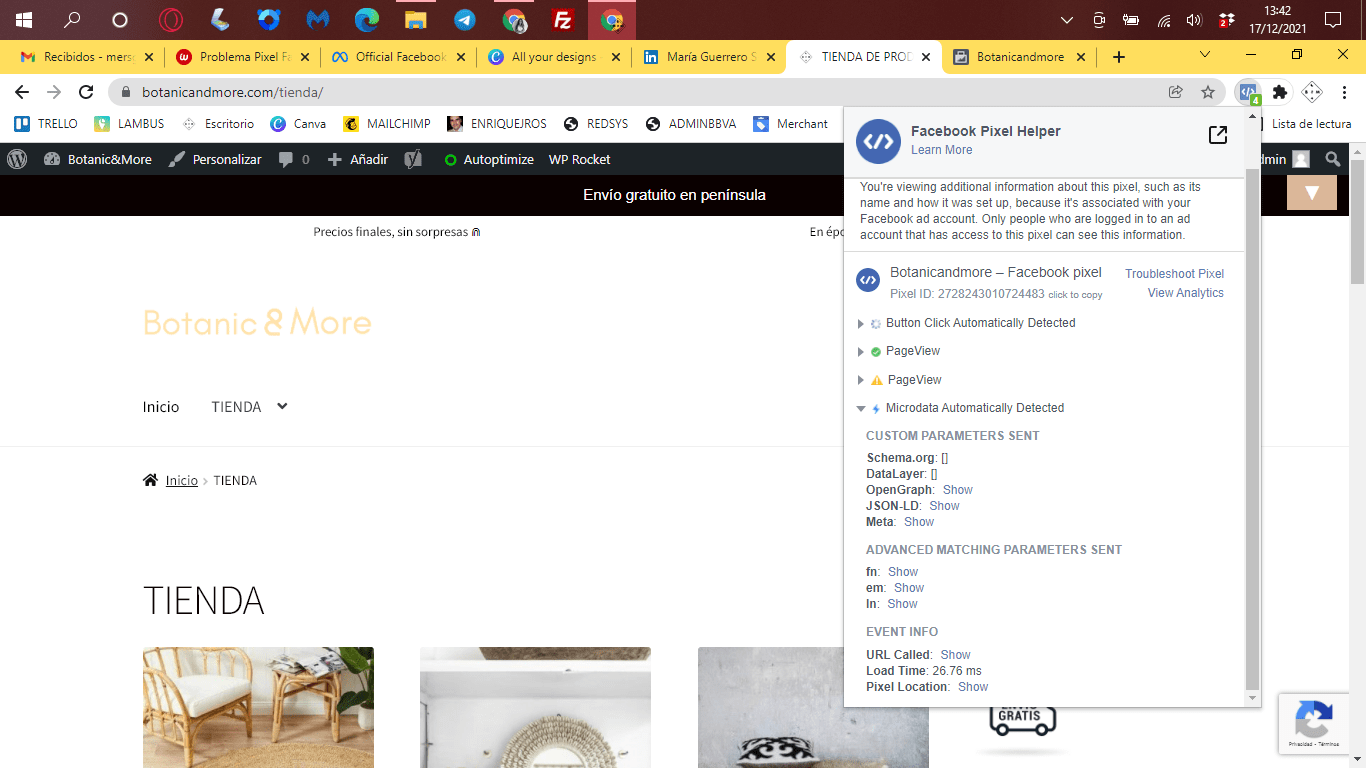Show the fn advanced matching parameter

(903, 572)
